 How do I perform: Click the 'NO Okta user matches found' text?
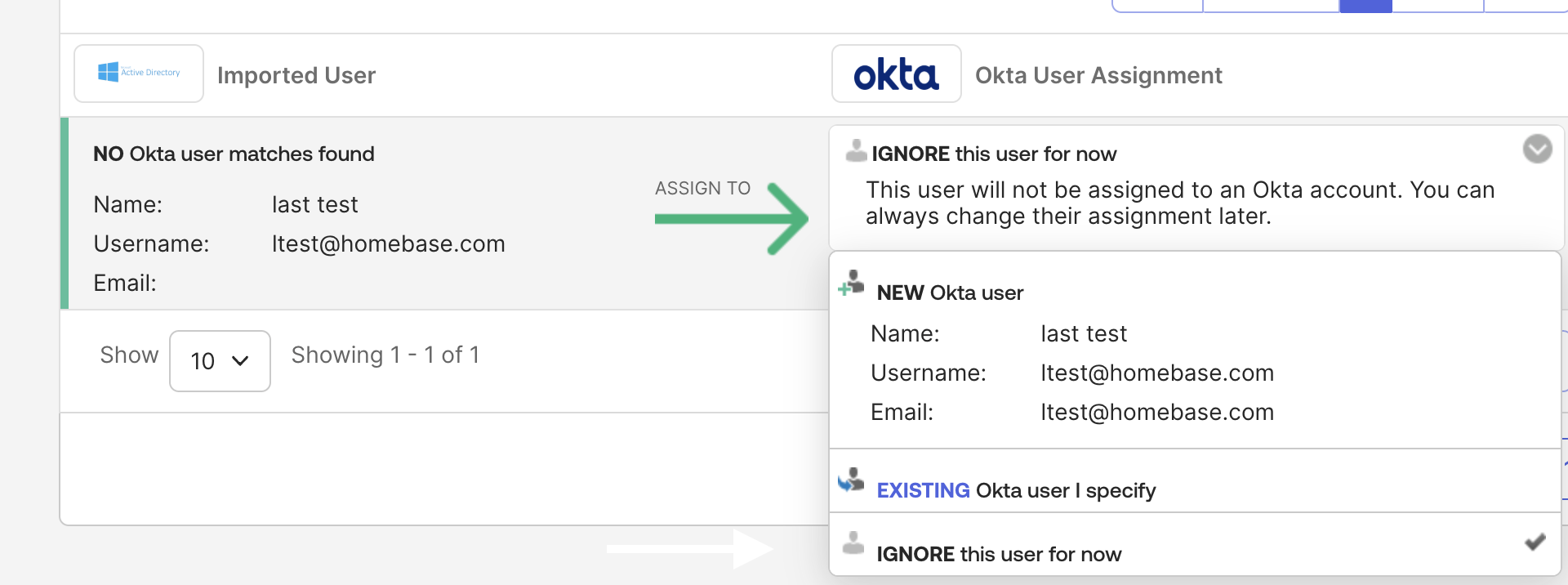(234, 154)
